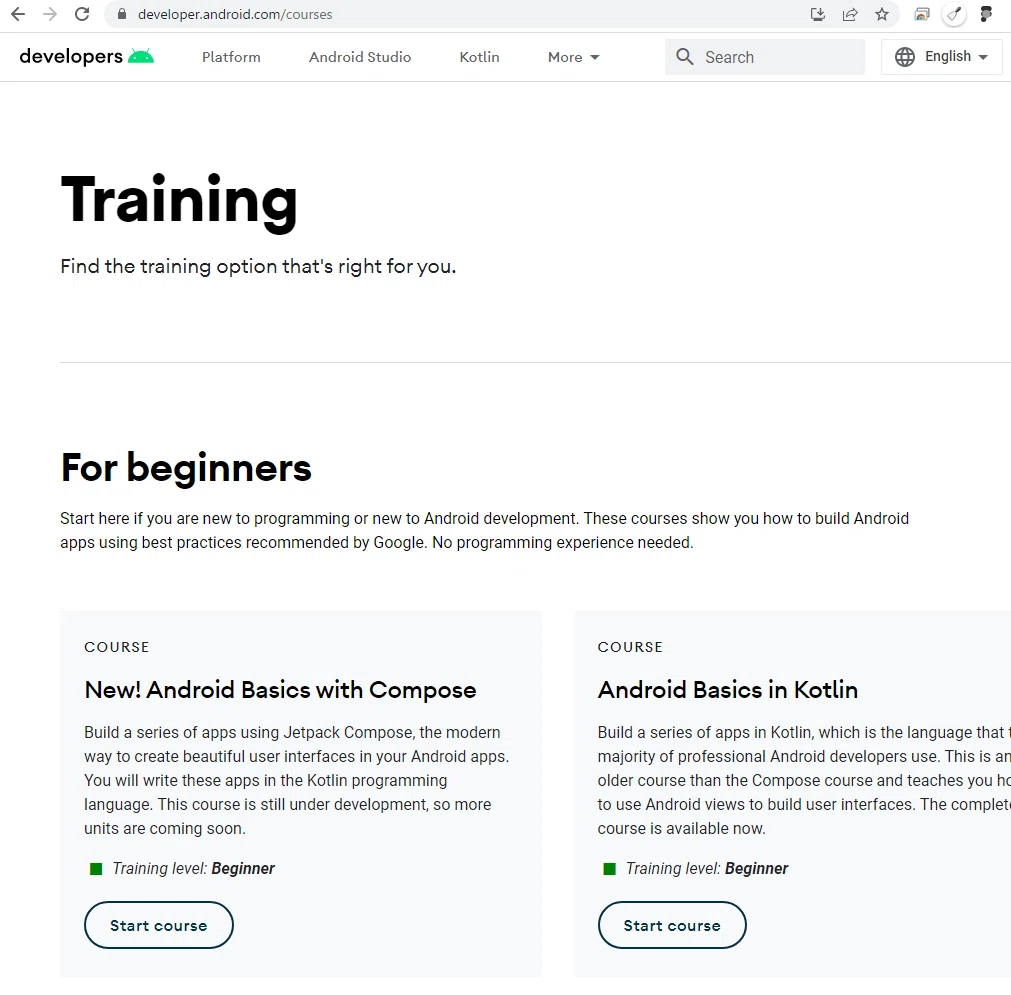This screenshot has height=995, width=1011.
Task: Click 'Find the training option that's right for you.'
Action: [x=258, y=266]
